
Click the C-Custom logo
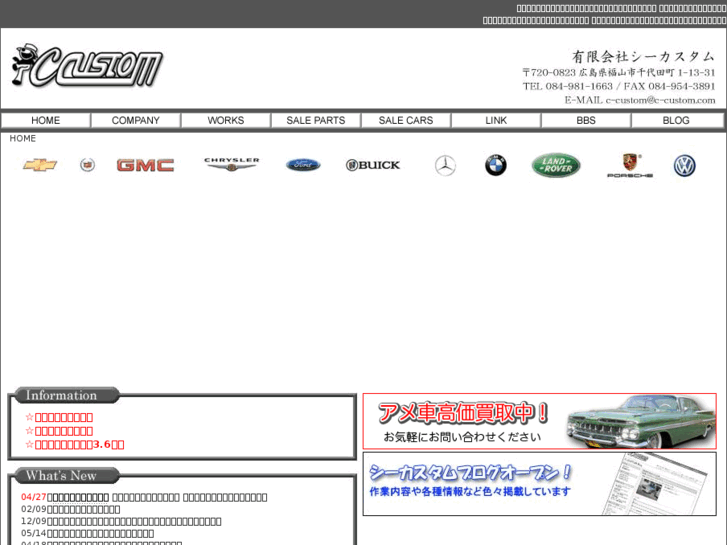click(x=87, y=65)
